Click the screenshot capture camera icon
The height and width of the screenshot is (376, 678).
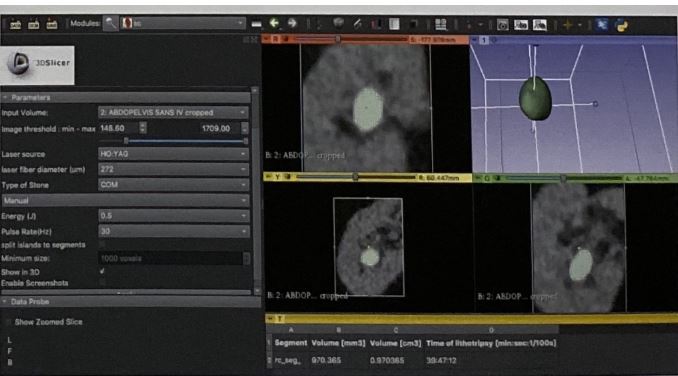pos(502,25)
